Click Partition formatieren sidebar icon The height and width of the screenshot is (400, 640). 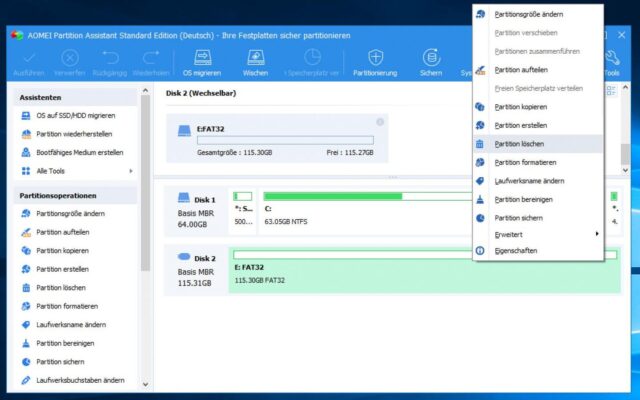tap(26, 306)
